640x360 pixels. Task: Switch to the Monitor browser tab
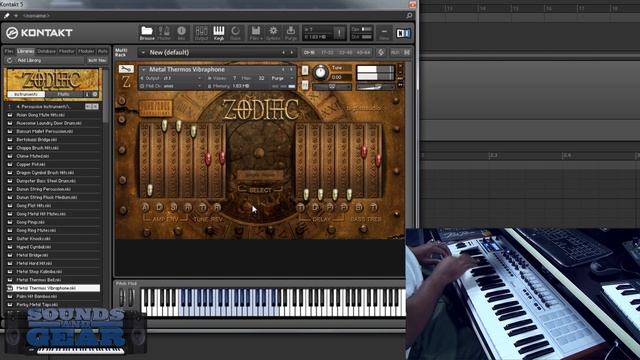coord(67,51)
